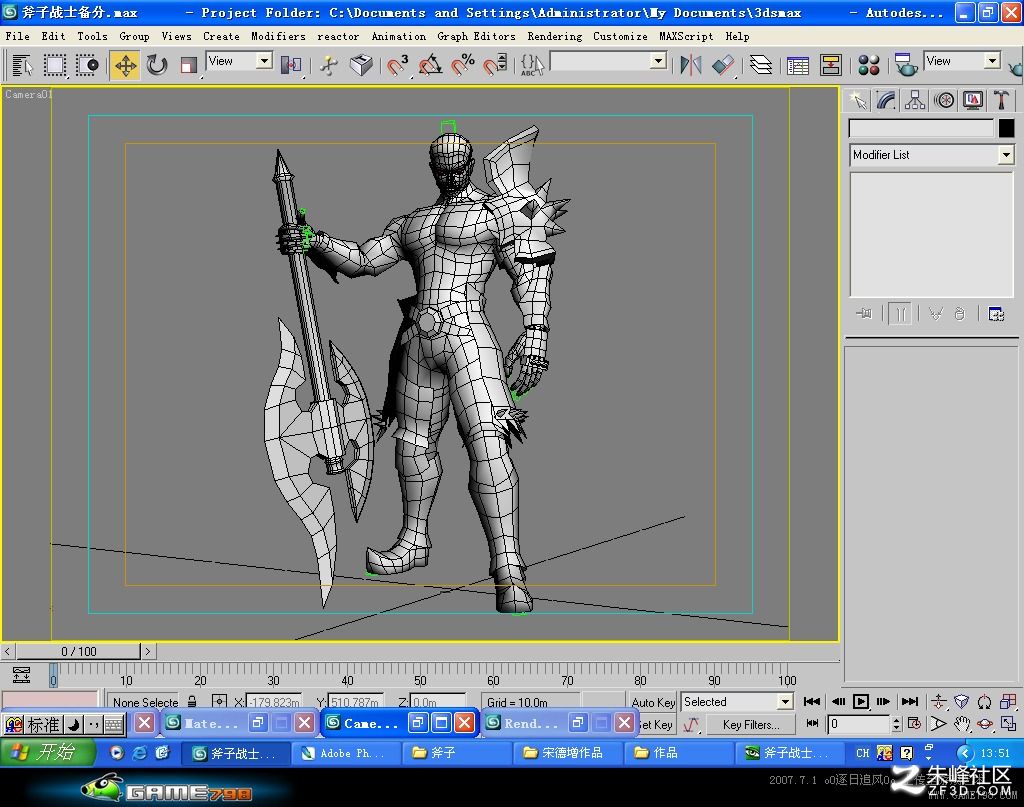Open the render type View dropdown

point(963,61)
